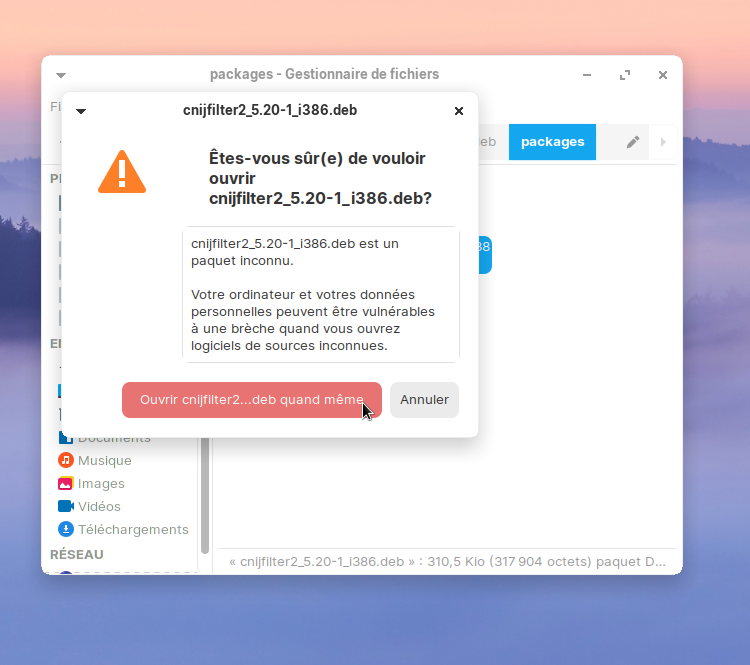This screenshot has width=750, height=665.
Task: Select the warning message text box
Action: pyautogui.click(x=321, y=295)
